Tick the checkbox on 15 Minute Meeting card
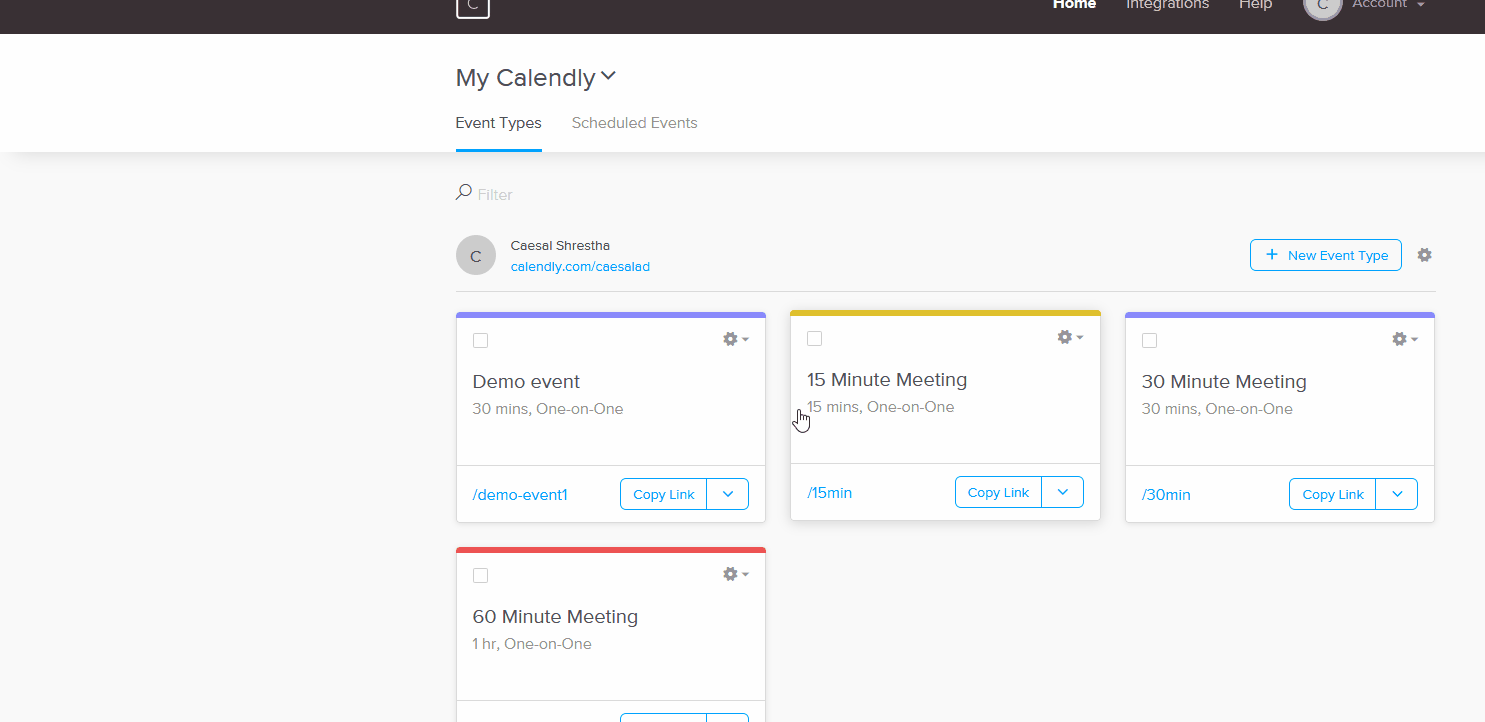Screen dimensions: 1485x722 tap(815, 339)
